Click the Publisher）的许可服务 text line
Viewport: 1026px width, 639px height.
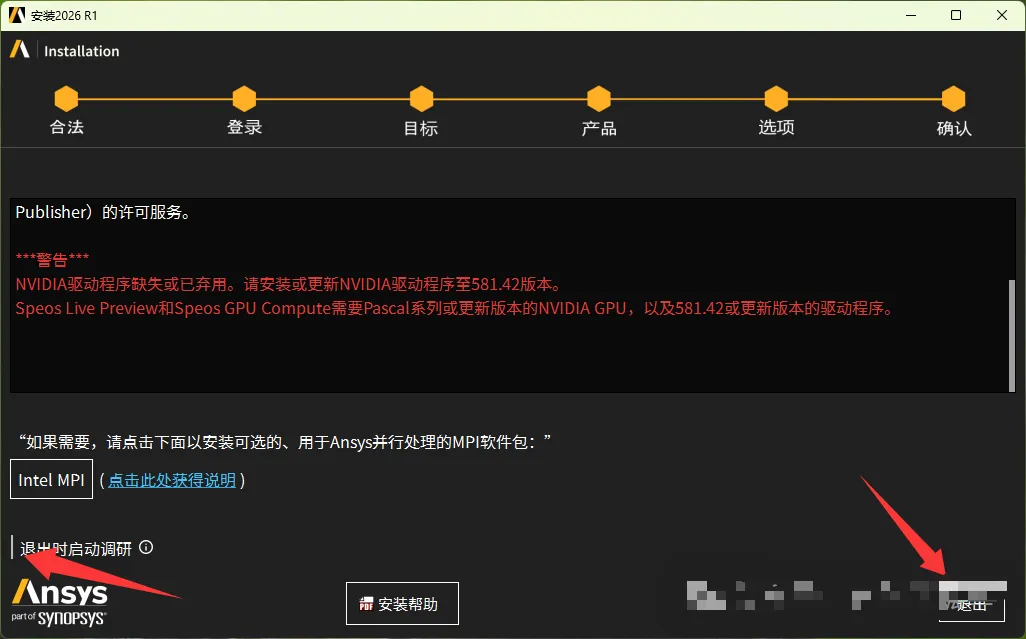[103, 212]
